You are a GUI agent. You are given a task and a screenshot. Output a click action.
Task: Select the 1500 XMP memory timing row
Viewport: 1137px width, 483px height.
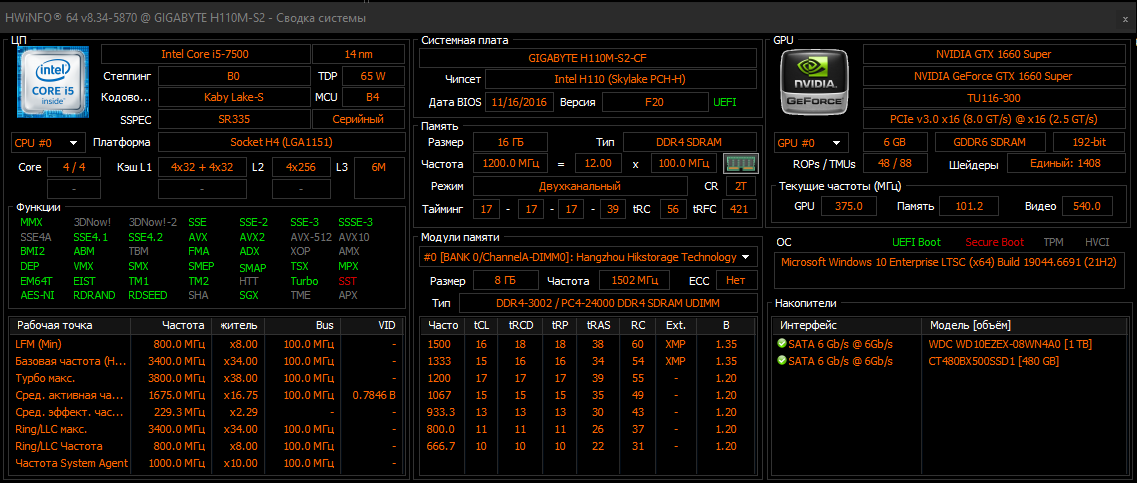pos(588,344)
